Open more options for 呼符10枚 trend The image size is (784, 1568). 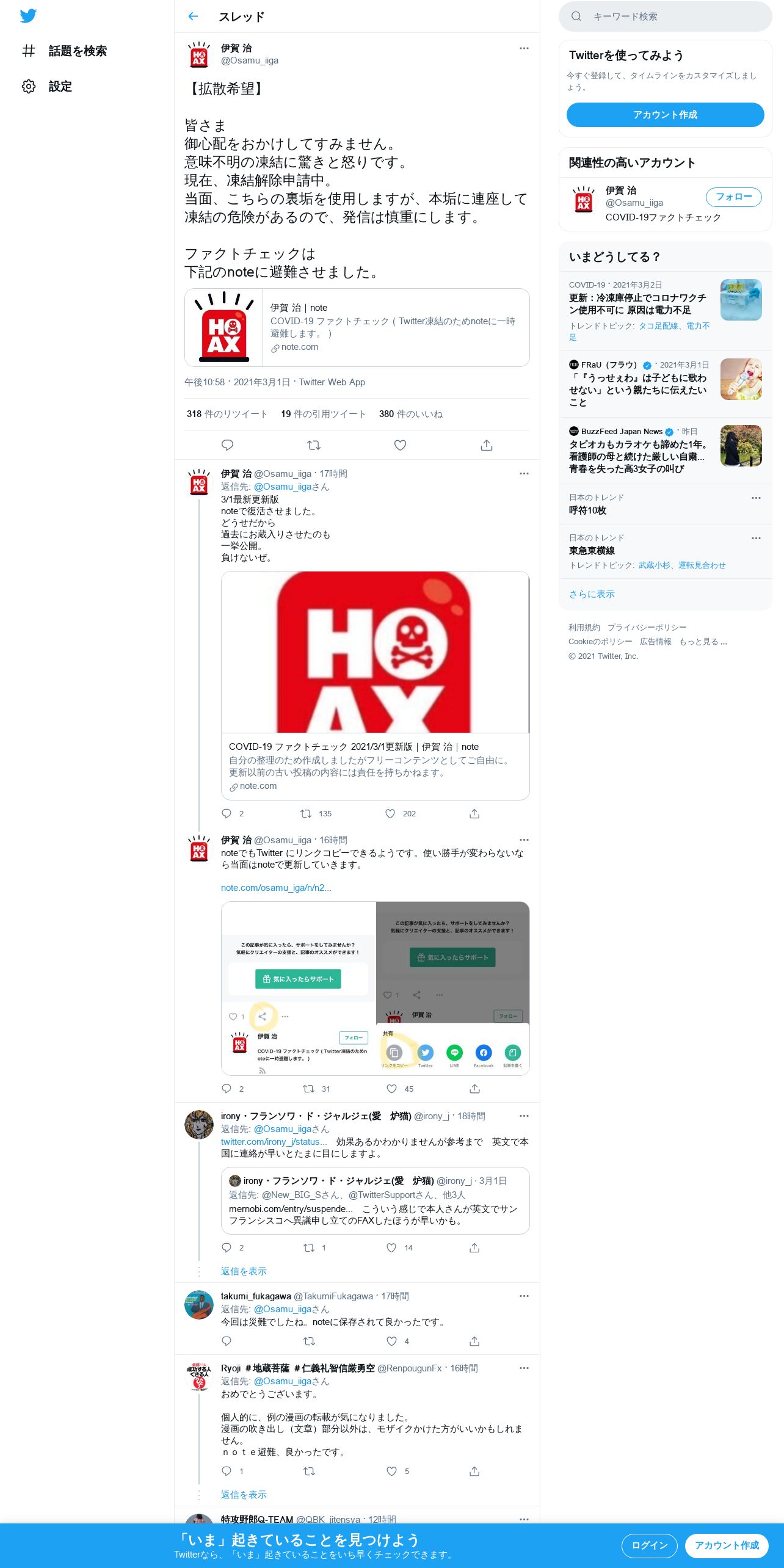pos(756,498)
